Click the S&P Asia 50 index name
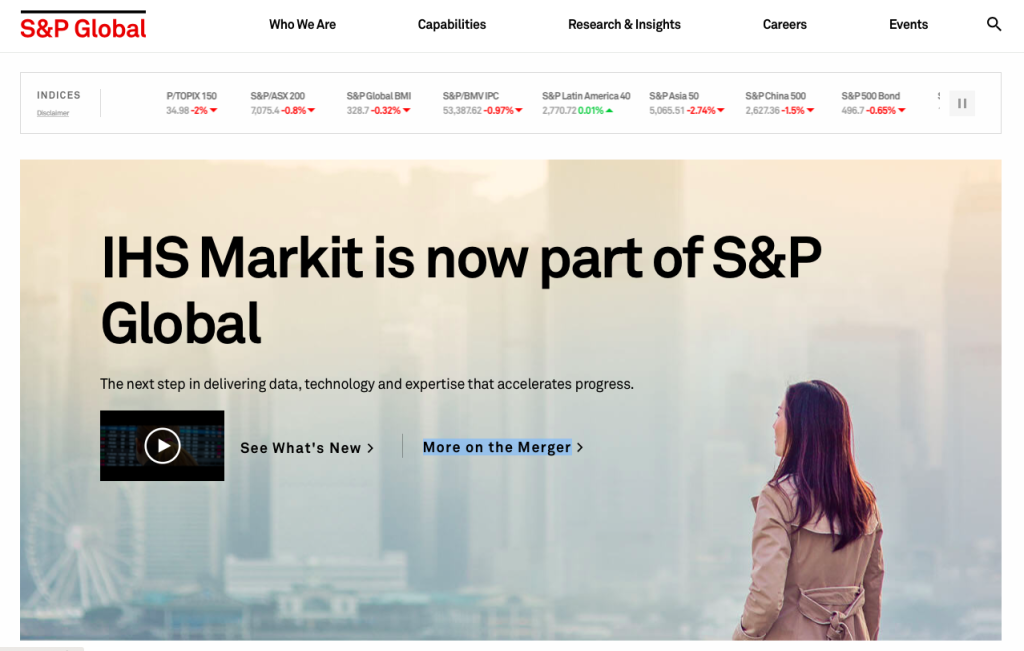Image resolution: width=1024 pixels, height=651 pixels. click(674, 96)
